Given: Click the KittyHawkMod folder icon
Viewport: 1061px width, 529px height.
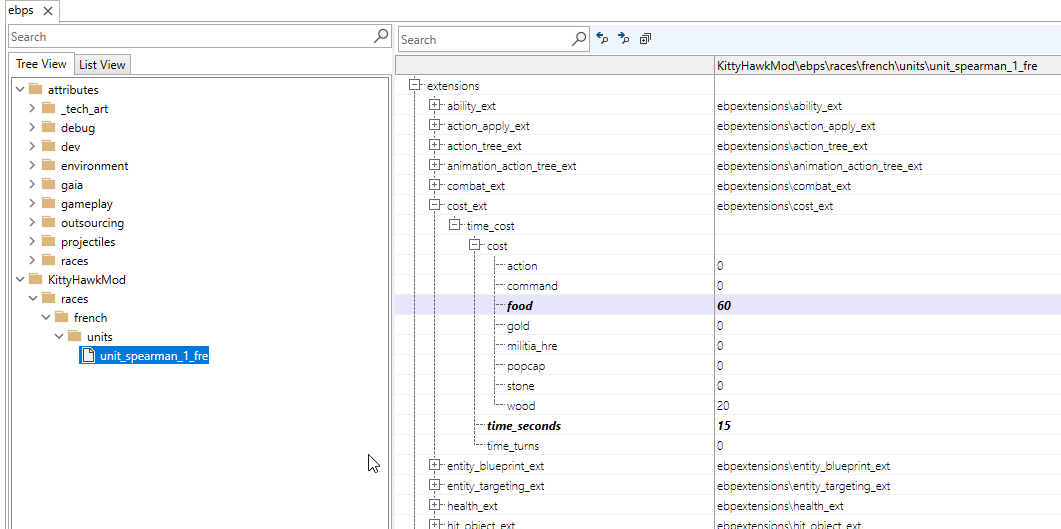Looking at the screenshot, I should pyautogui.click(x=36, y=279).
